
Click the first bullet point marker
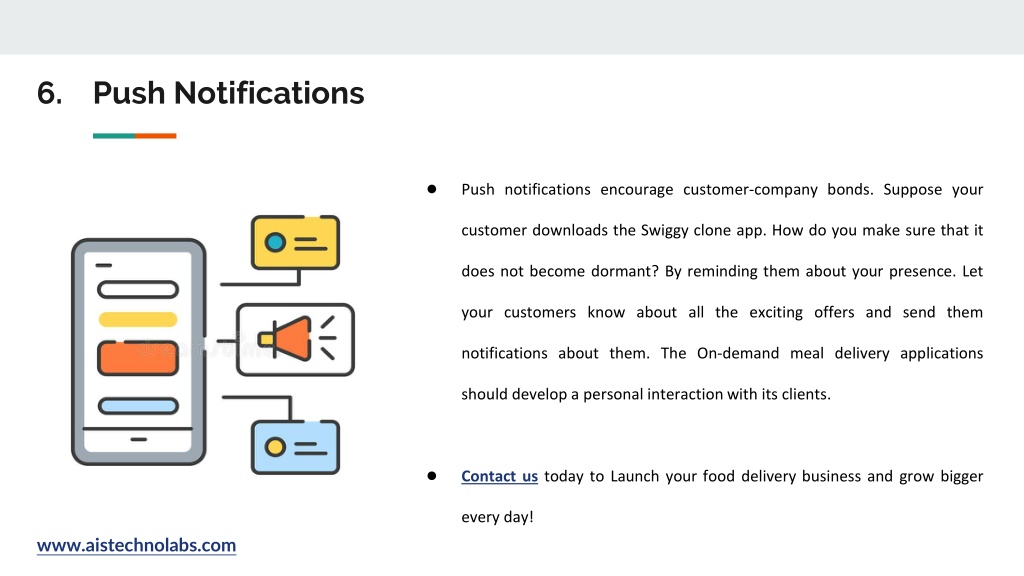tap(432, 189)
